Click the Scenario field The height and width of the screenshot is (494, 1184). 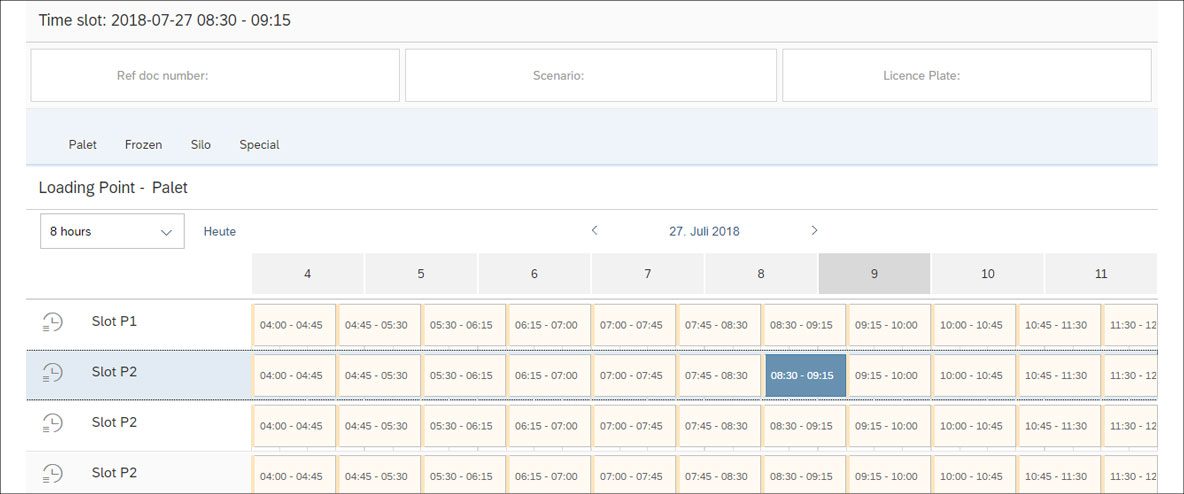[x=590, y=76]
